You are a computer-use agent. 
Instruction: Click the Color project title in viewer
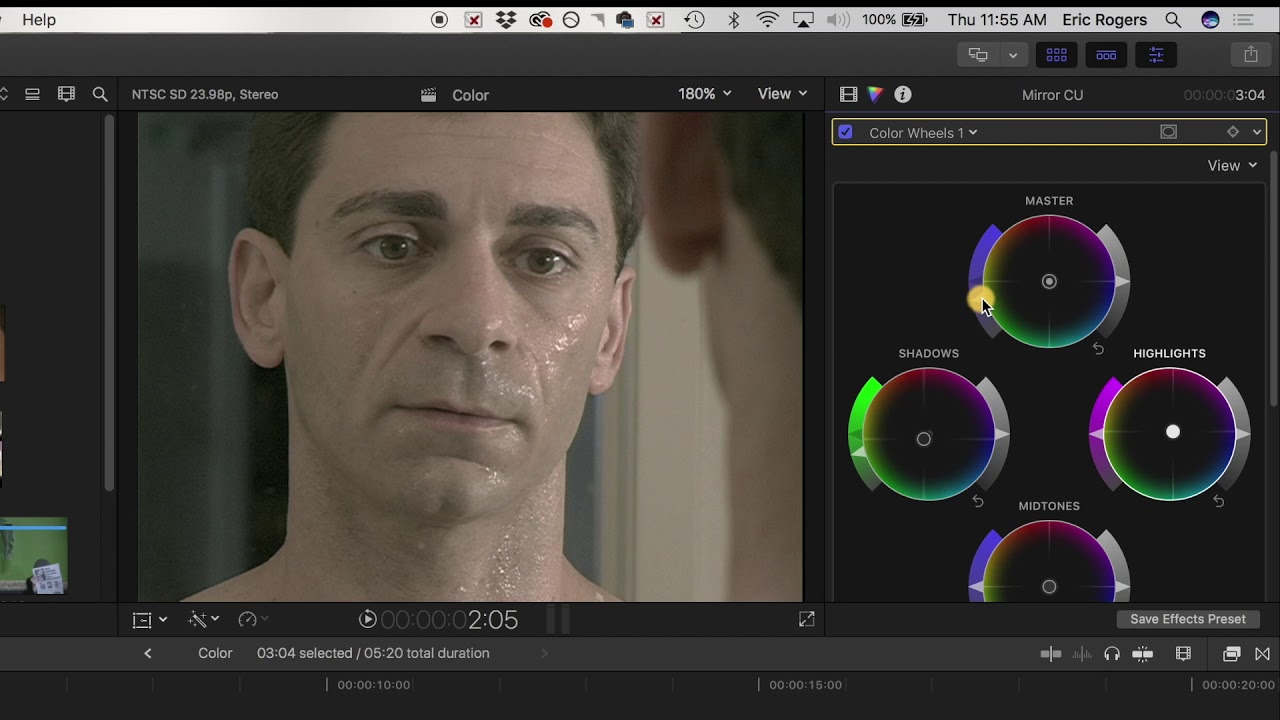pyautogui.click(x=470, y=95)
